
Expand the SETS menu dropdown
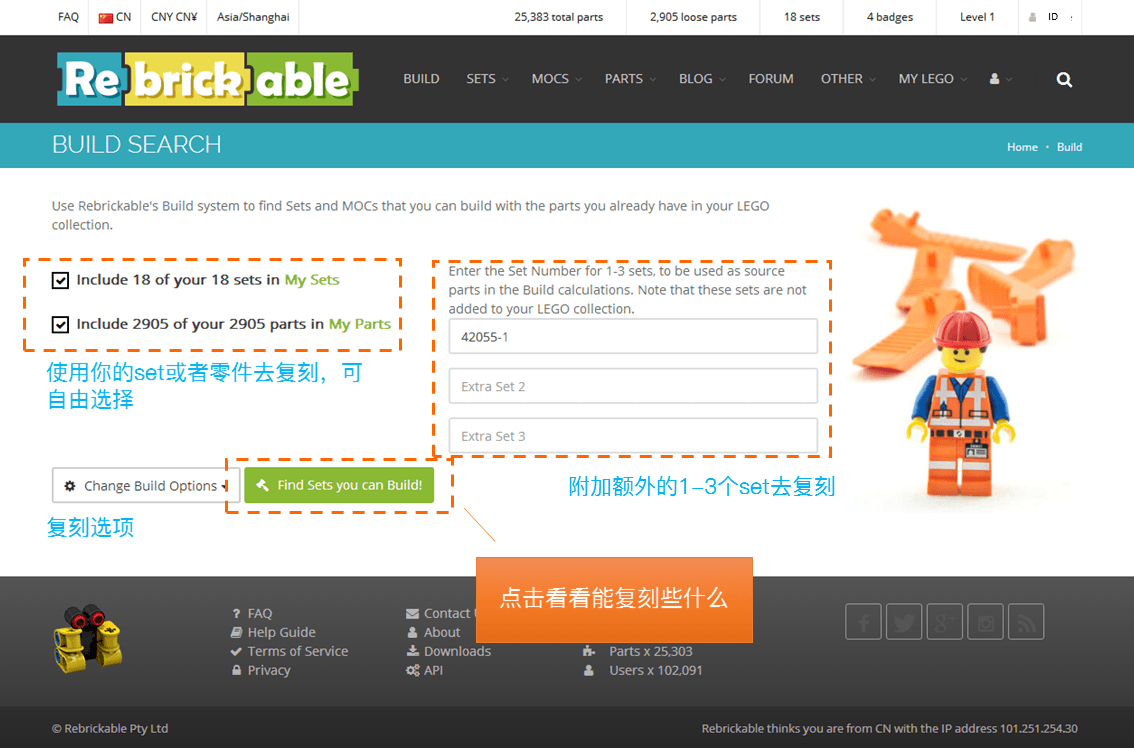[487, 79]
